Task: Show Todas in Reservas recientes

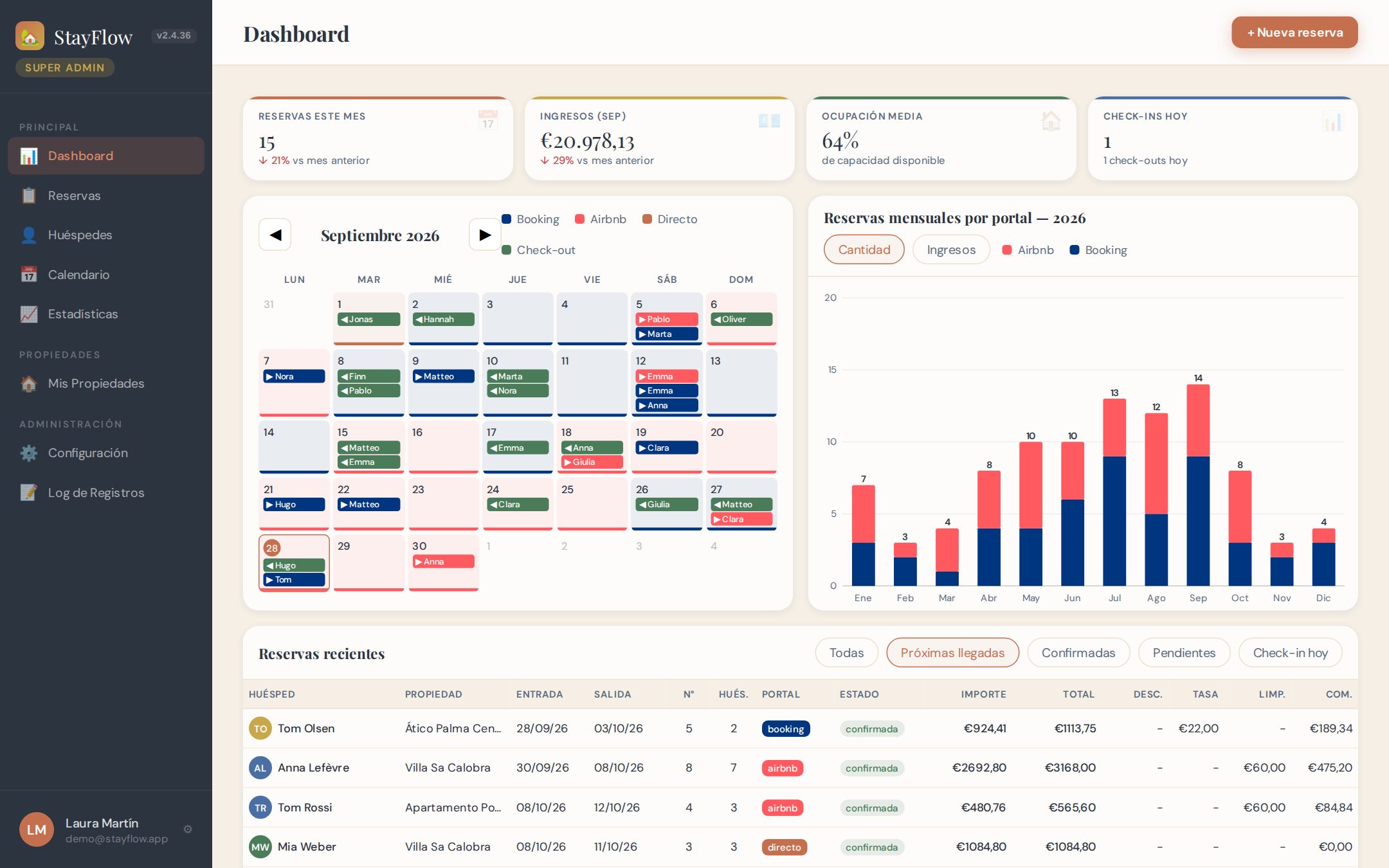Action: (x=846, y=653)
